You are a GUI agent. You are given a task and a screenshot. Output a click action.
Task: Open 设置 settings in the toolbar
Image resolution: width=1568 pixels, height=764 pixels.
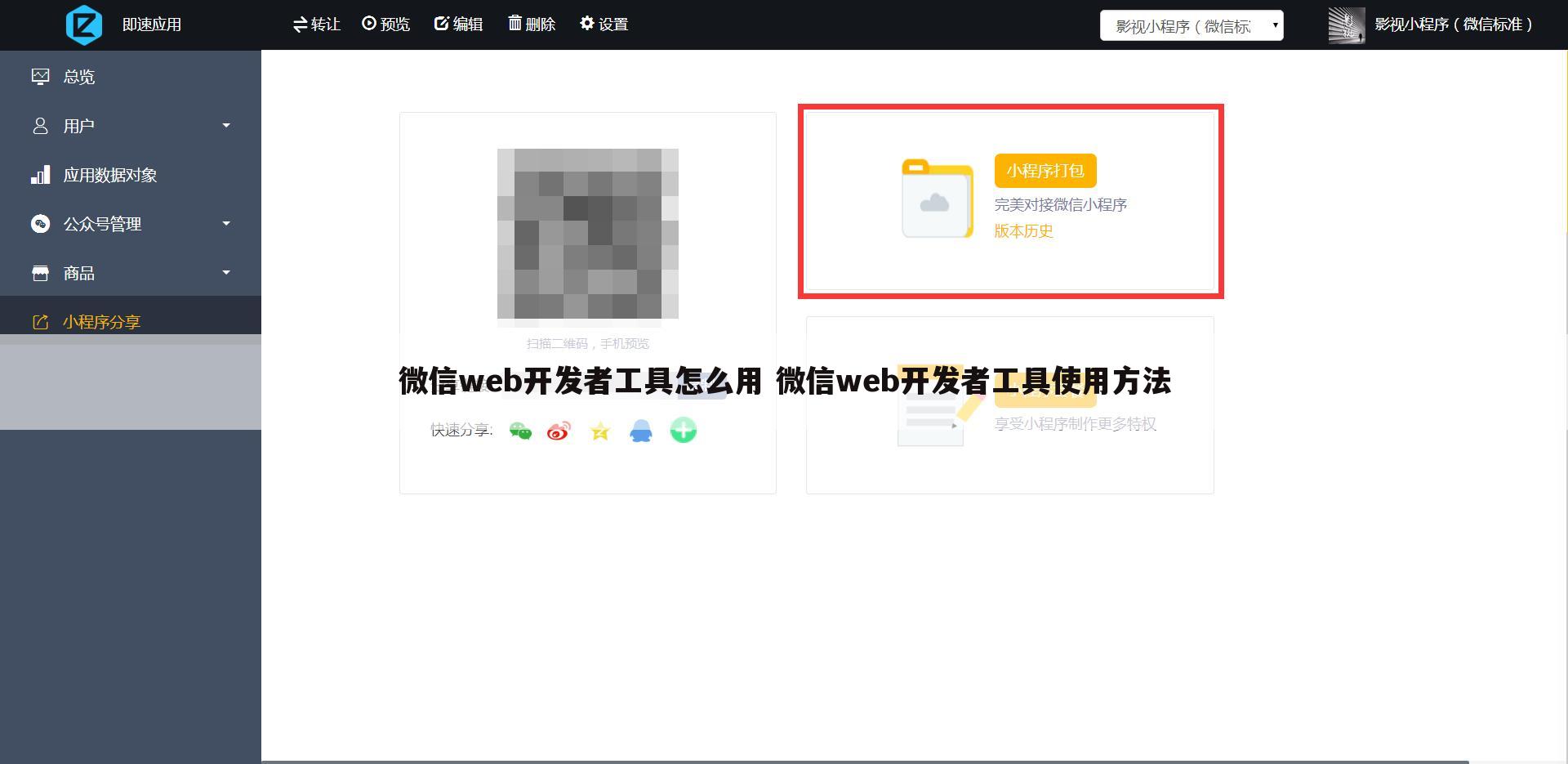click(x=604, y=25)
